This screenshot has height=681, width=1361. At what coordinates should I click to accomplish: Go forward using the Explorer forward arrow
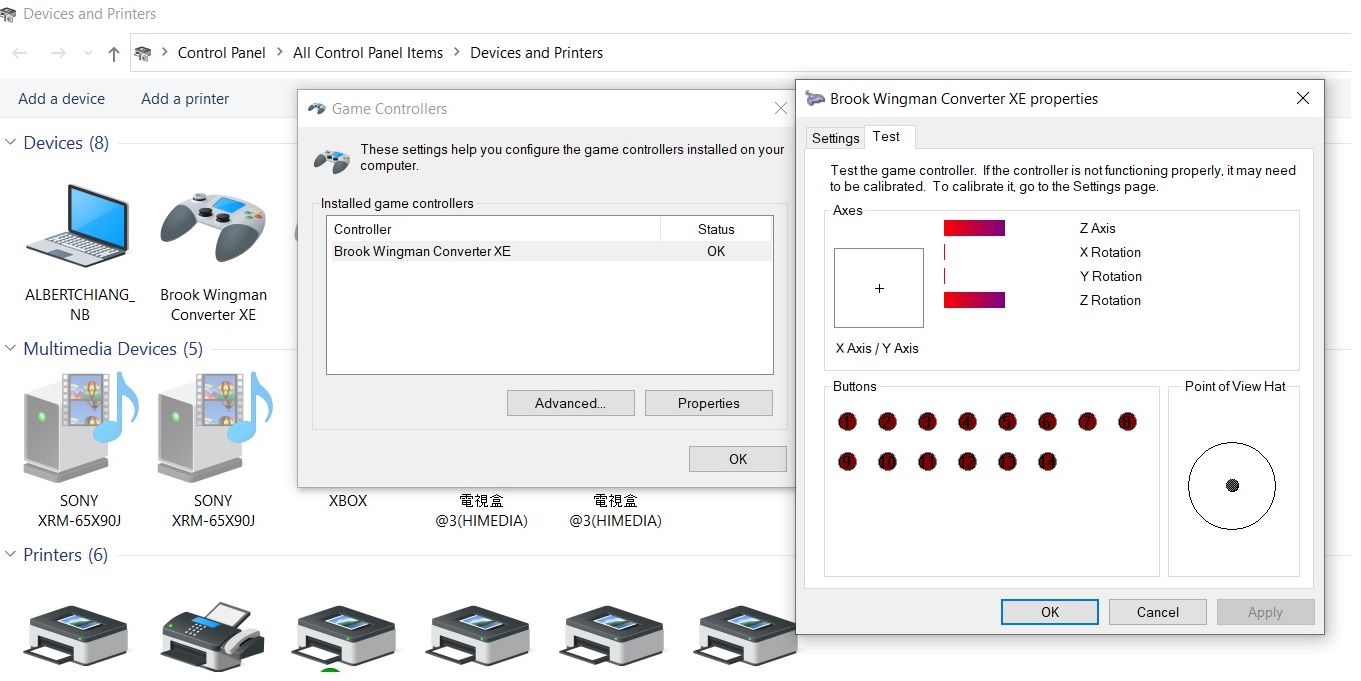(58, 53)
